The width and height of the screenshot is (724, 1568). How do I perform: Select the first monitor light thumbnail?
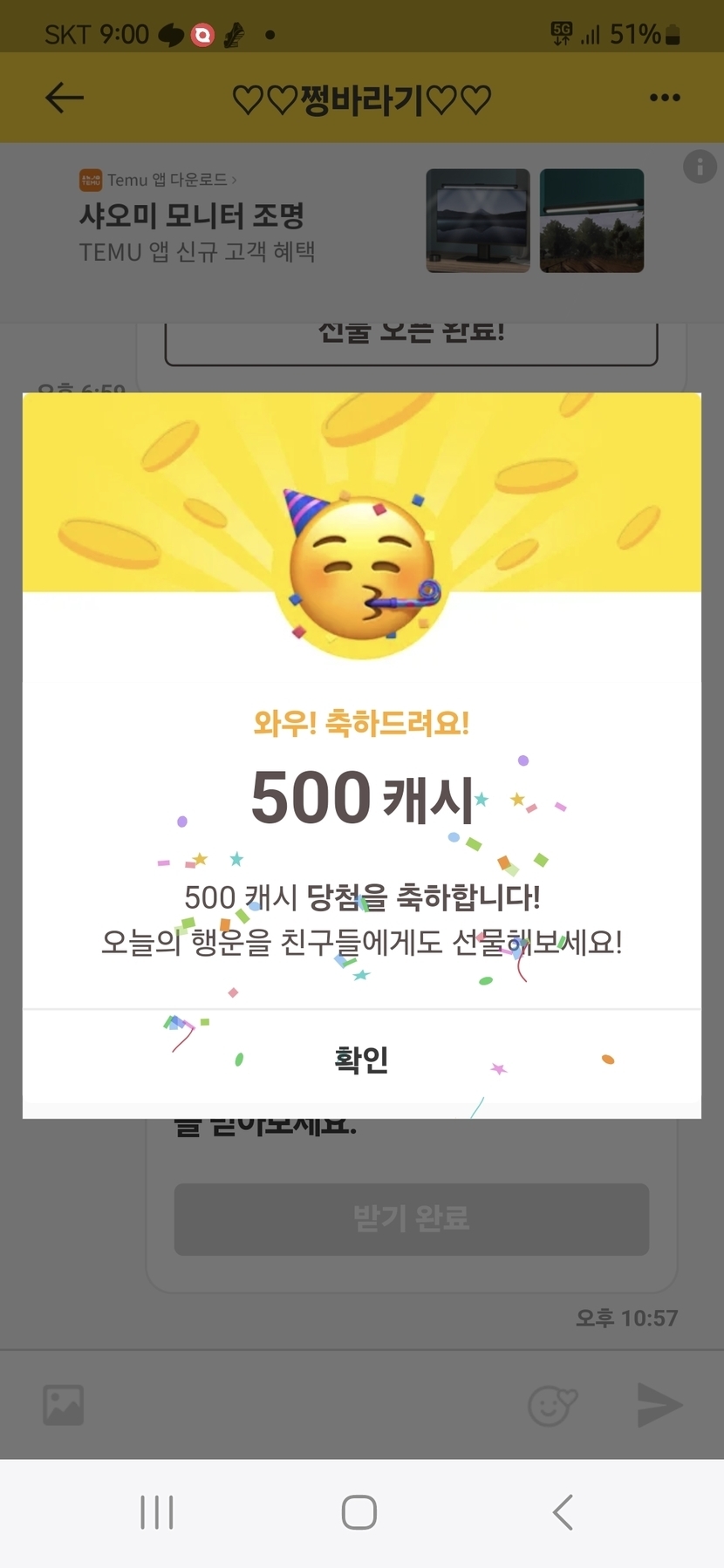[x=478, y=221]
